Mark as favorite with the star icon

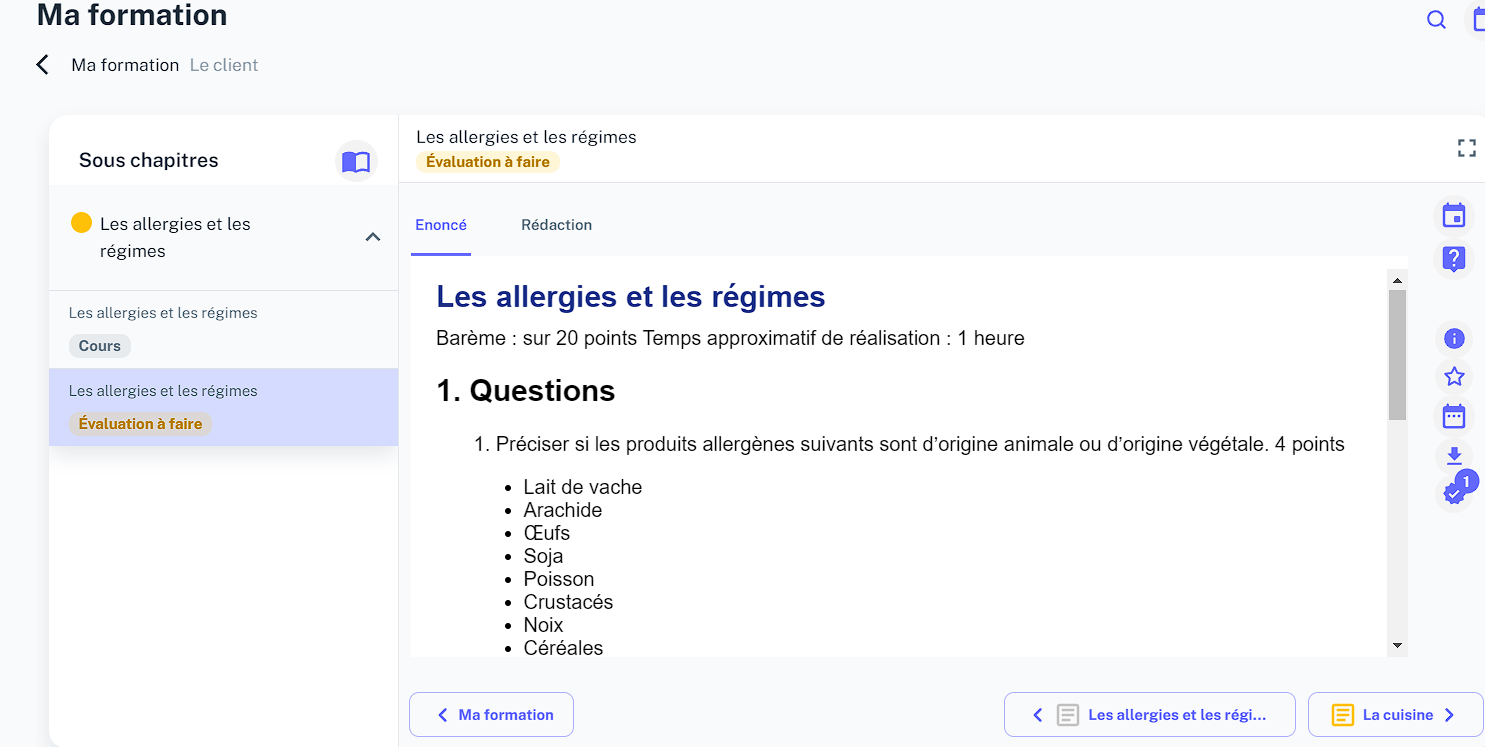pos(1454,377)
